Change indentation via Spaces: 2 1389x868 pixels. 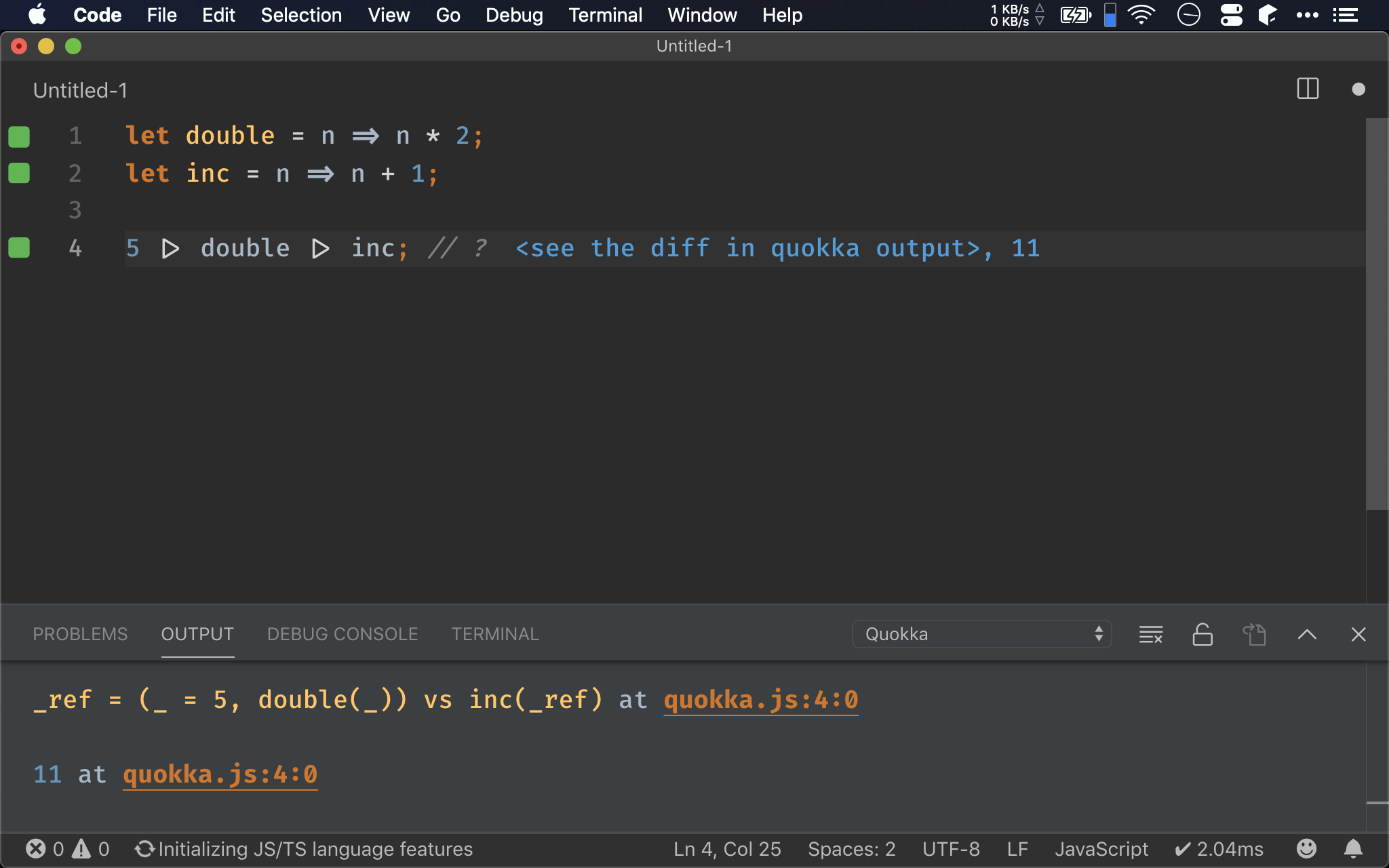(852, 849)
